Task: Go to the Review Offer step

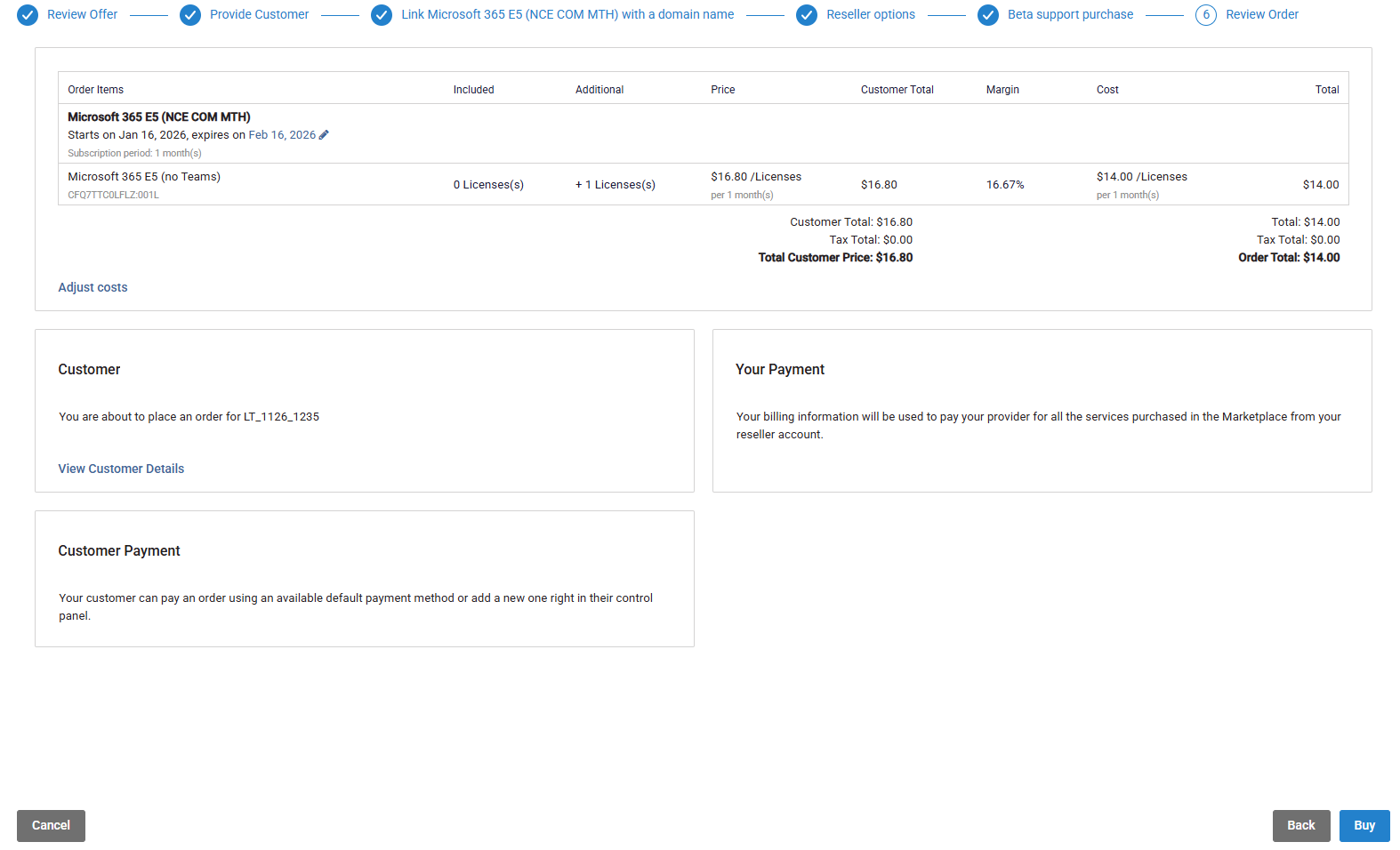Action: pyautogui.click(x=82, y=15)
